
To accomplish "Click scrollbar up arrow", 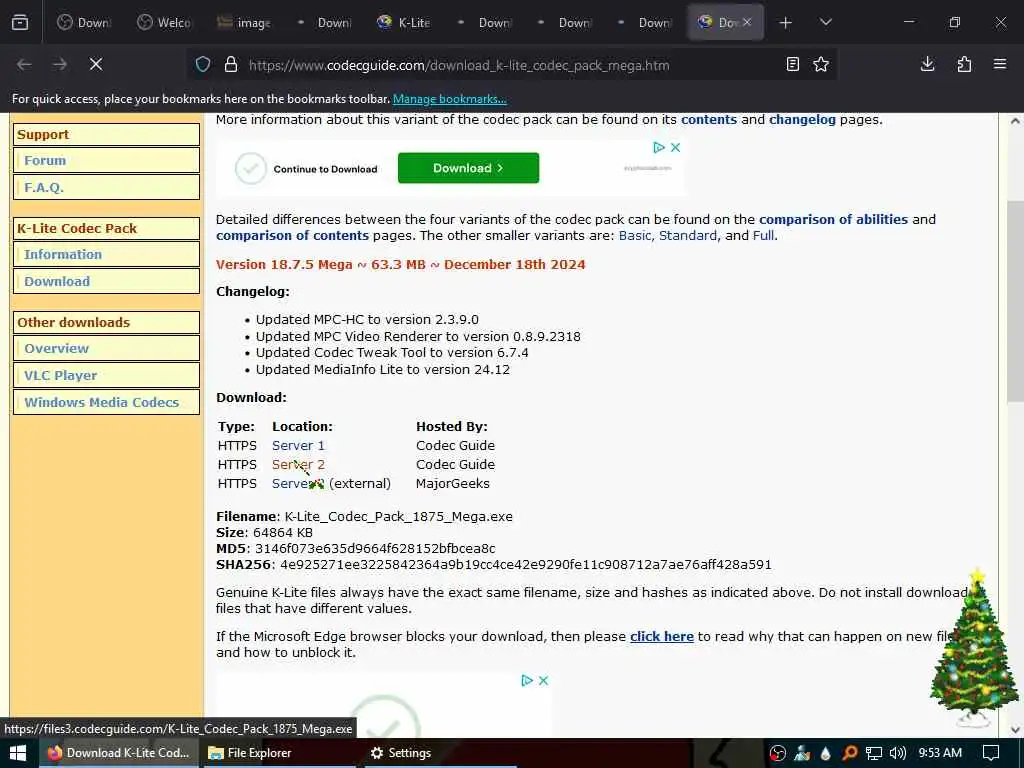I will pos(1015,121).
